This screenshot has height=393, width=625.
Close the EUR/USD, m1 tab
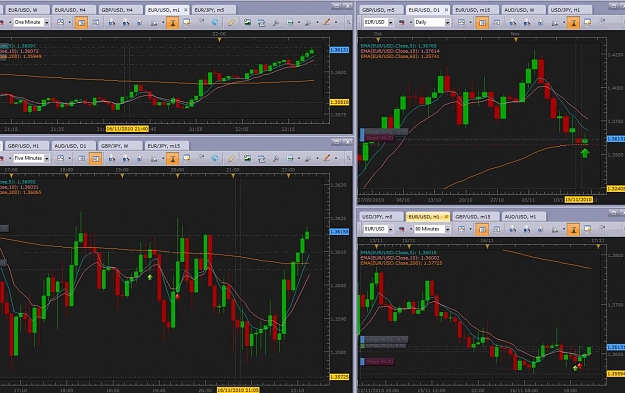tap(185, 10)
